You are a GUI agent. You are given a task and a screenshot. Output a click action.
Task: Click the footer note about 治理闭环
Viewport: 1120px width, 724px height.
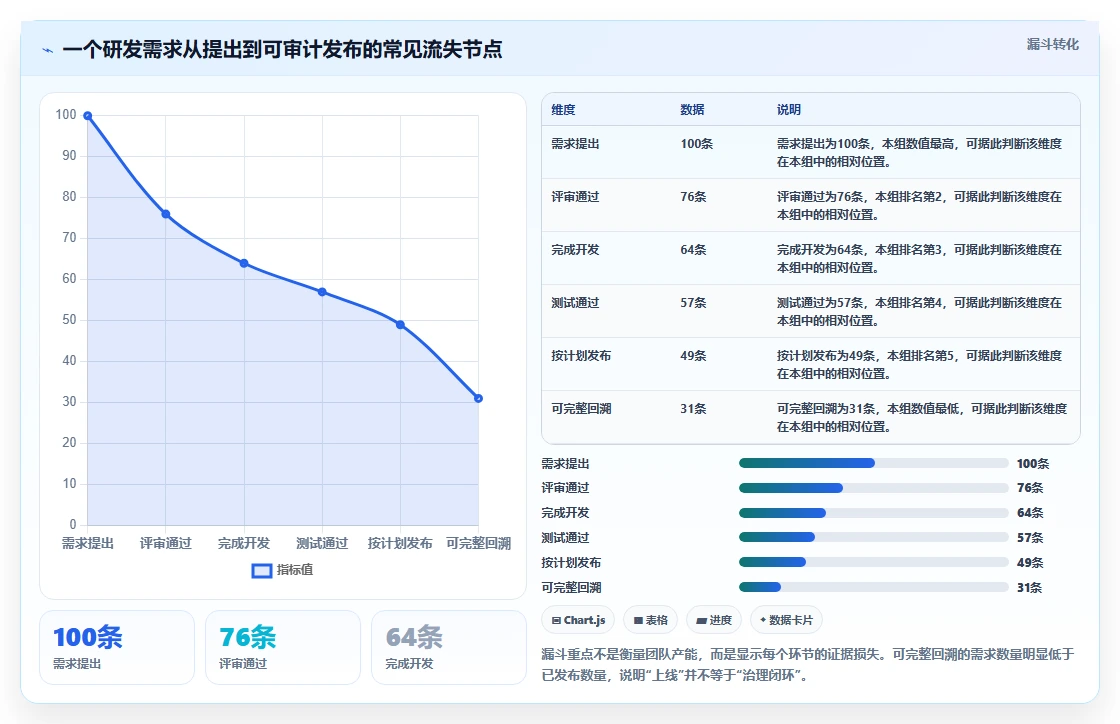808,665
